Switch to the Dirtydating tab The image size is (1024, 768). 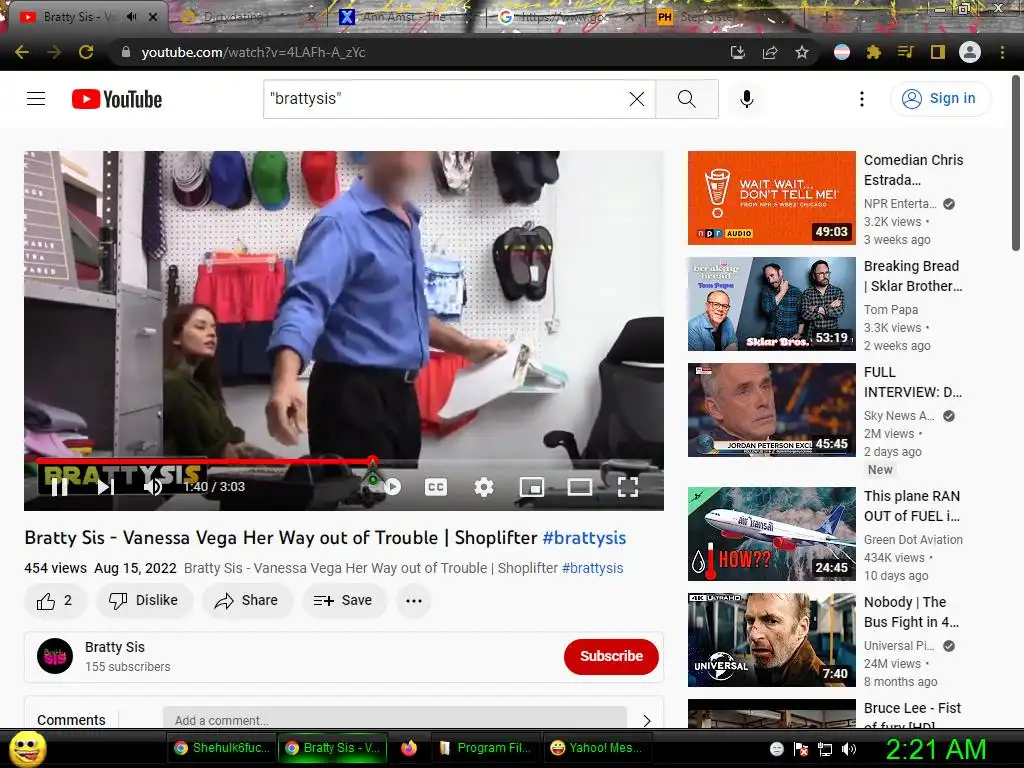247,17
